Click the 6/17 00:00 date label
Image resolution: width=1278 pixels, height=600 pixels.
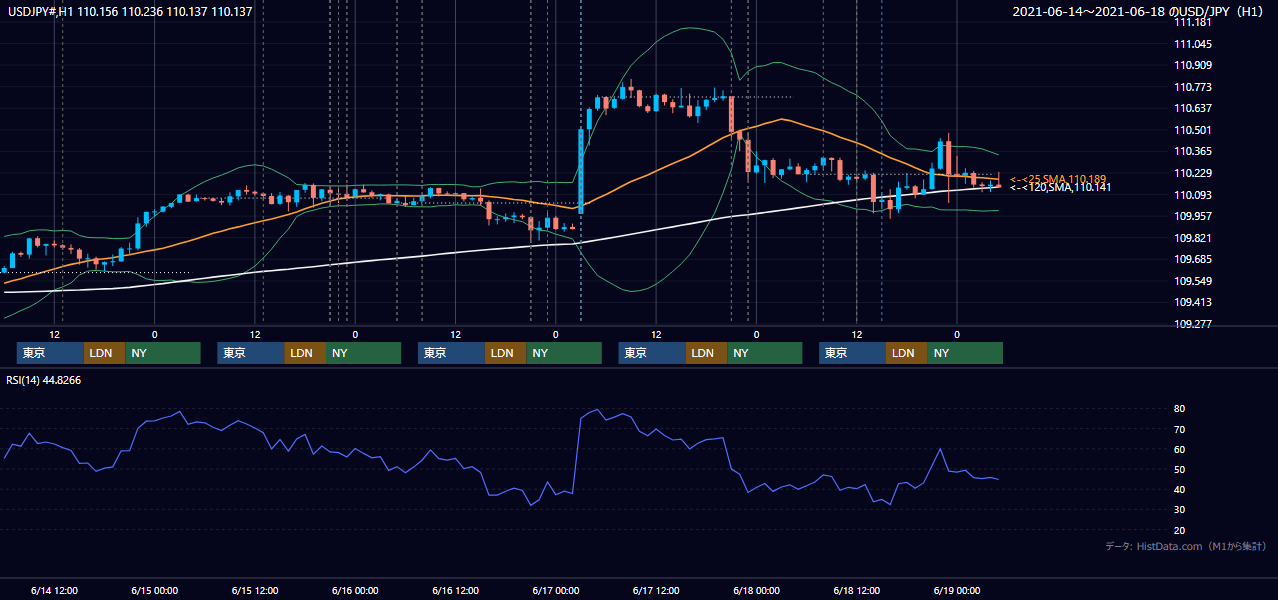point(556,591)
